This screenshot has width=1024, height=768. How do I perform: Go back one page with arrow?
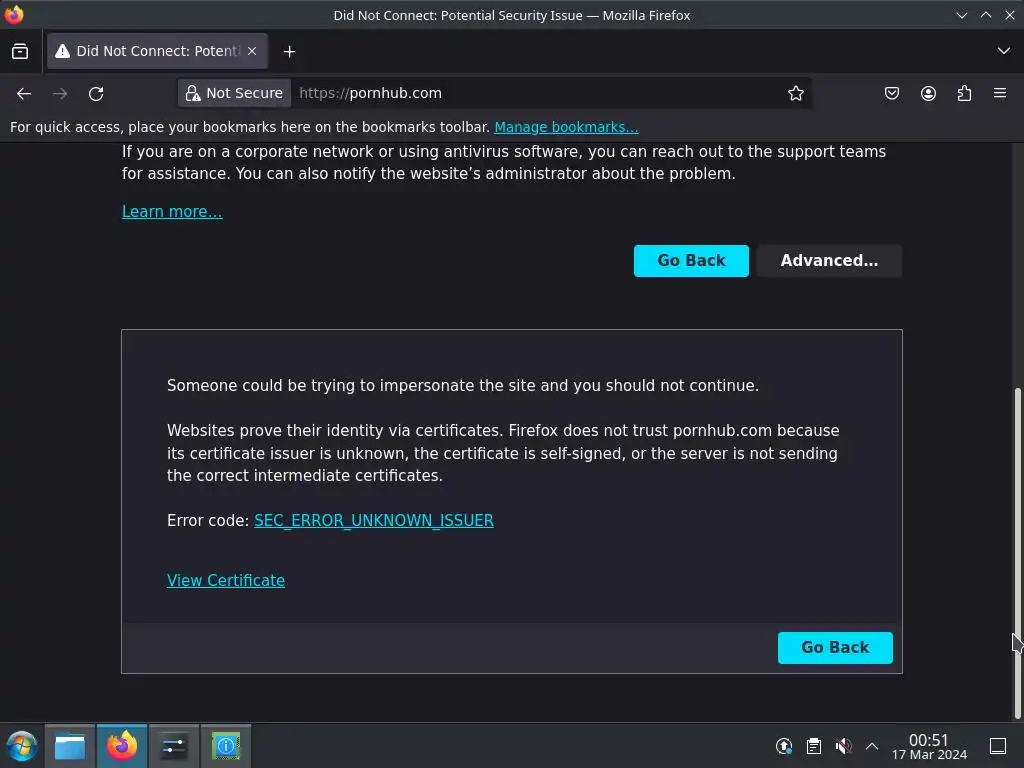pos(24,93)
